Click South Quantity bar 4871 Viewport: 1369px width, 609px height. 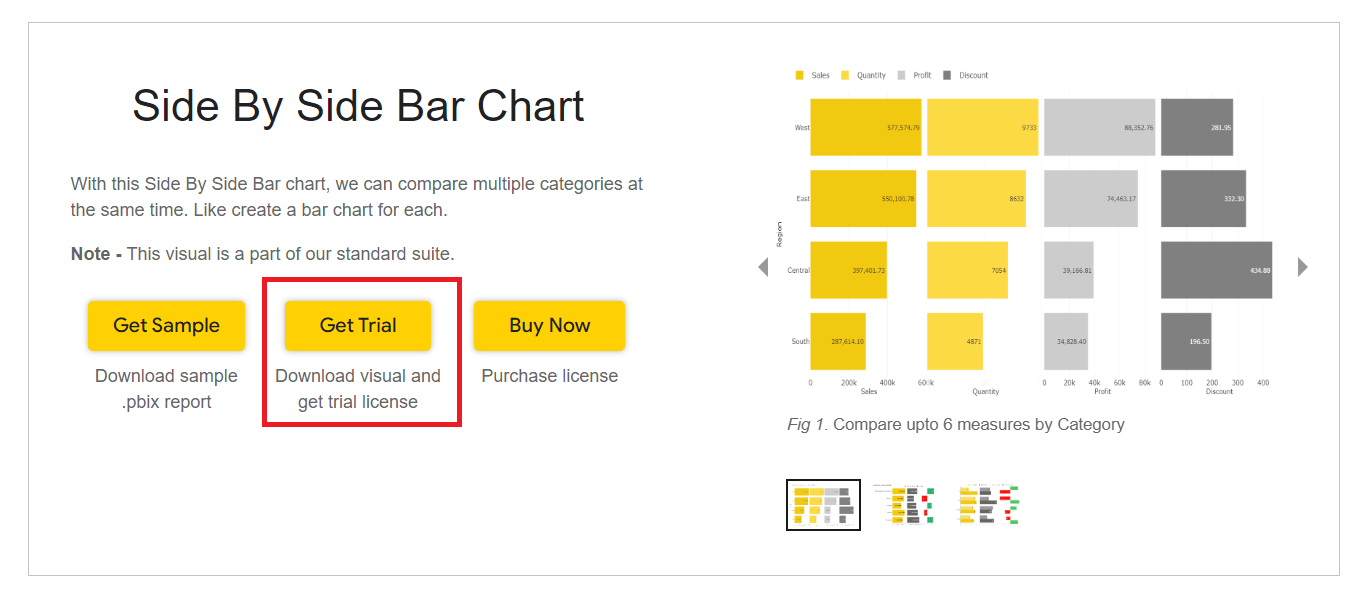pos(954,341)
